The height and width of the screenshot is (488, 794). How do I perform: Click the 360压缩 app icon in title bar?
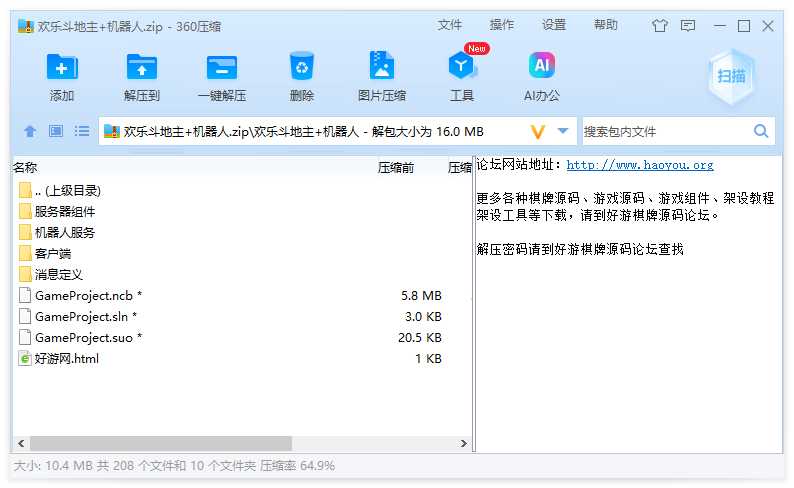(x=26, y=26)
